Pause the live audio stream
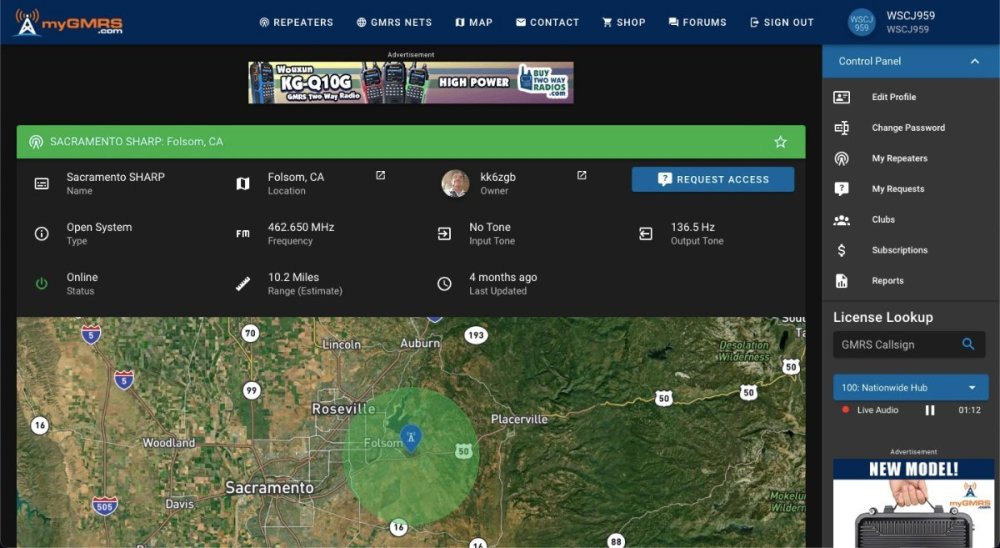 tap(930, 410)
